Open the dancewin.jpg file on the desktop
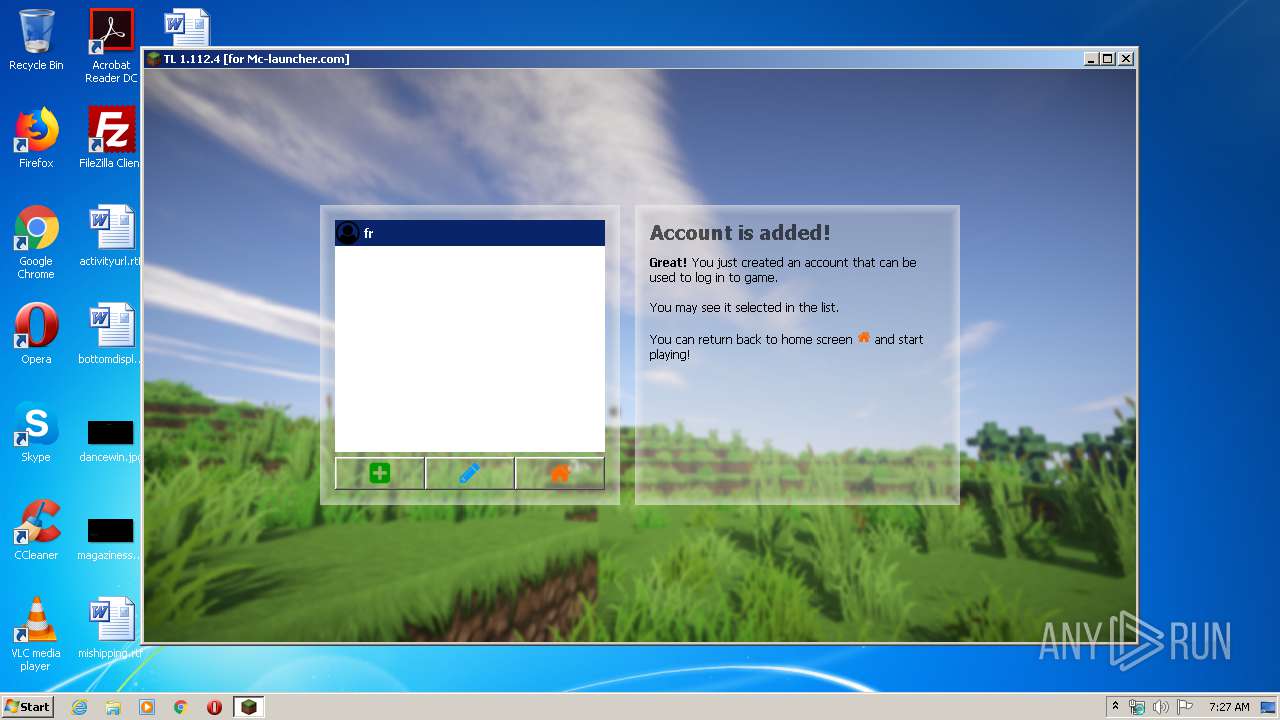 coord(111,441)
